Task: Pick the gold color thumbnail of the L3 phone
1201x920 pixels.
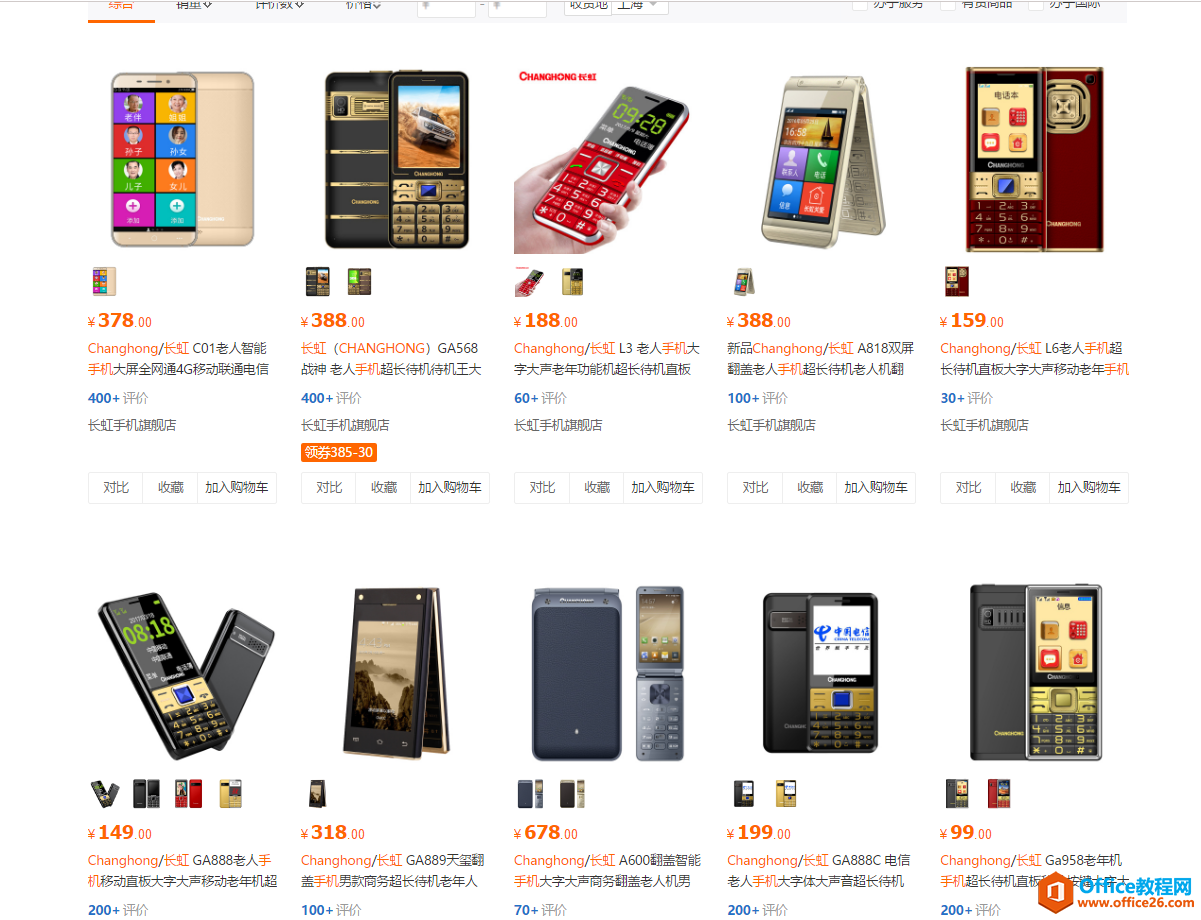Action: coord(572,282)
